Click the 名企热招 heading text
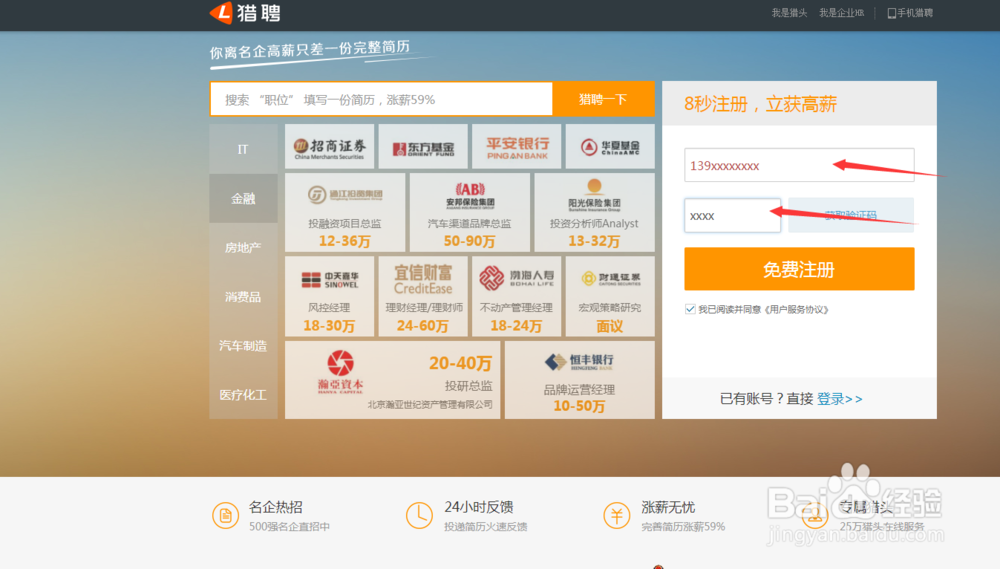Viewport: 1000px width, 569px height. tap(276, 507)
